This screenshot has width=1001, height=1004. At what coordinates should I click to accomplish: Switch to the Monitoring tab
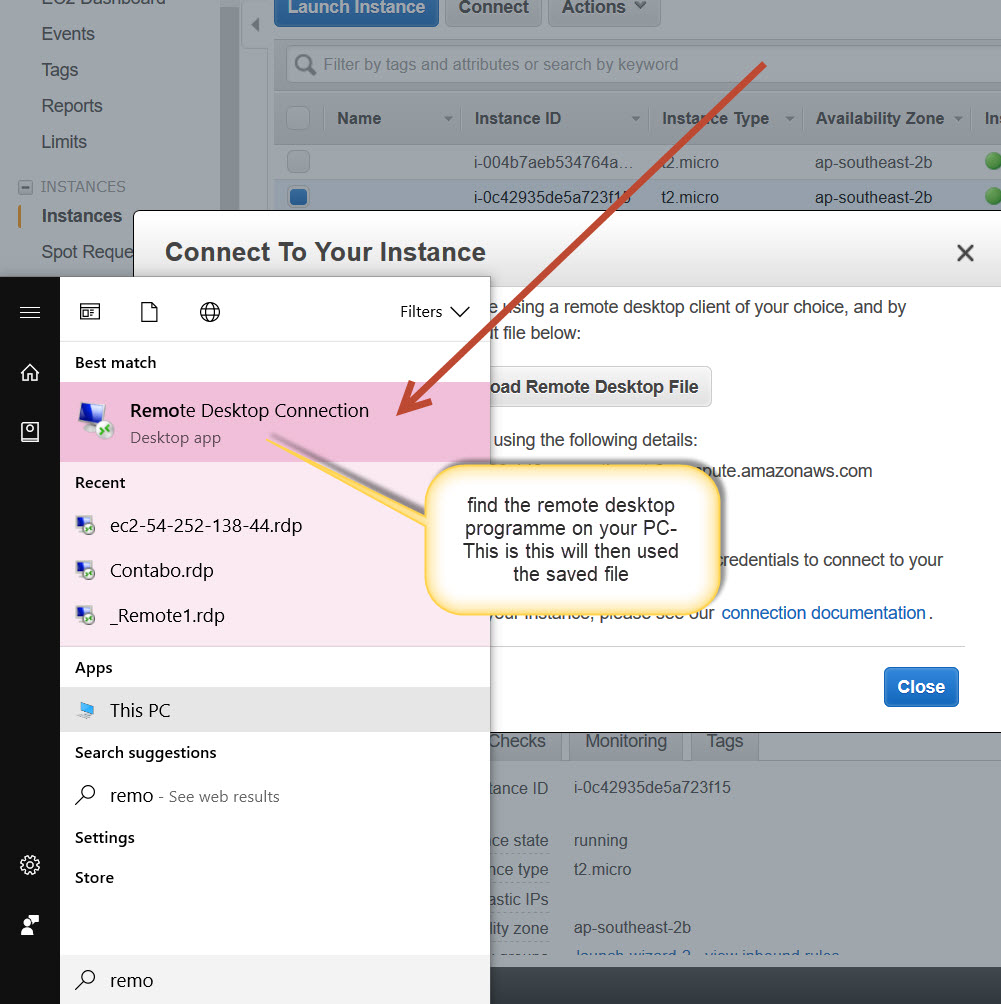click(626, 741)
